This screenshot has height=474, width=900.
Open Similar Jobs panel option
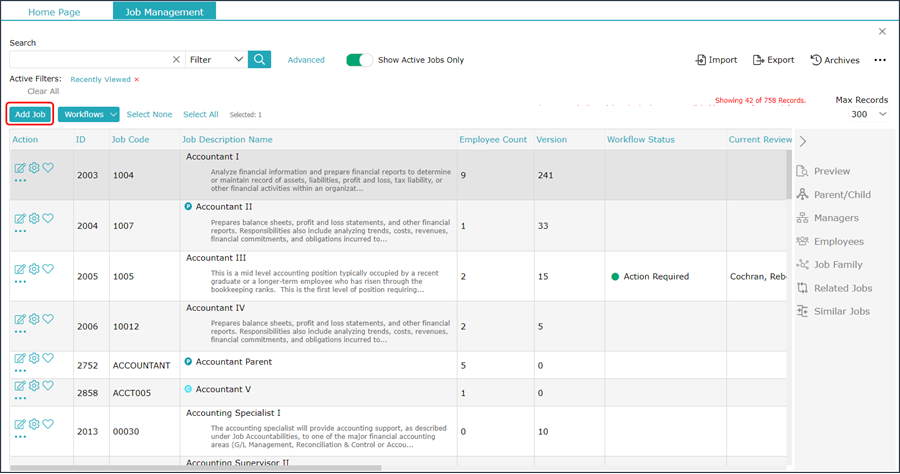(833, 311)
